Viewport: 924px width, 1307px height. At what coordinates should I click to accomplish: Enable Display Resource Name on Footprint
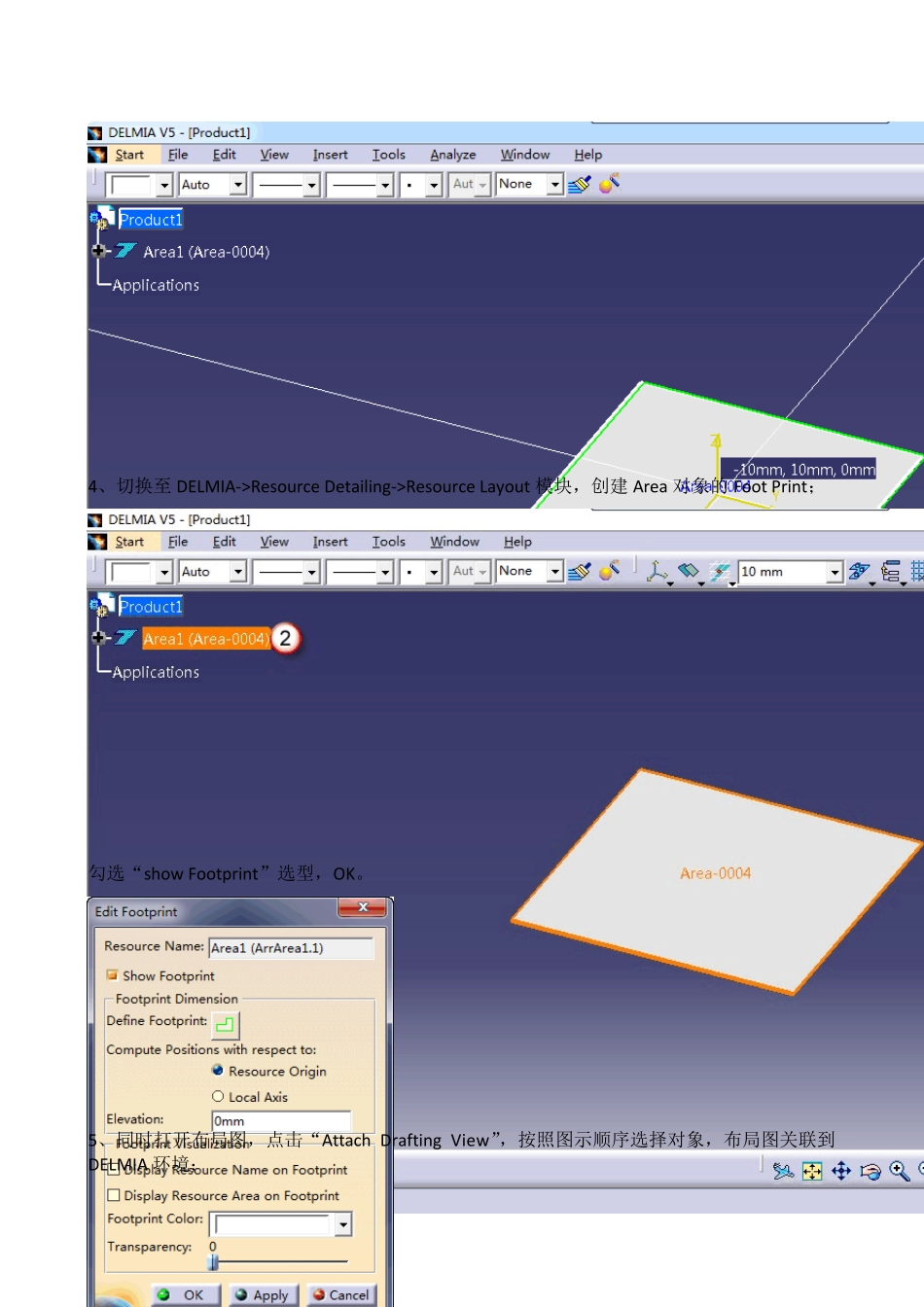click(114, 1170)
